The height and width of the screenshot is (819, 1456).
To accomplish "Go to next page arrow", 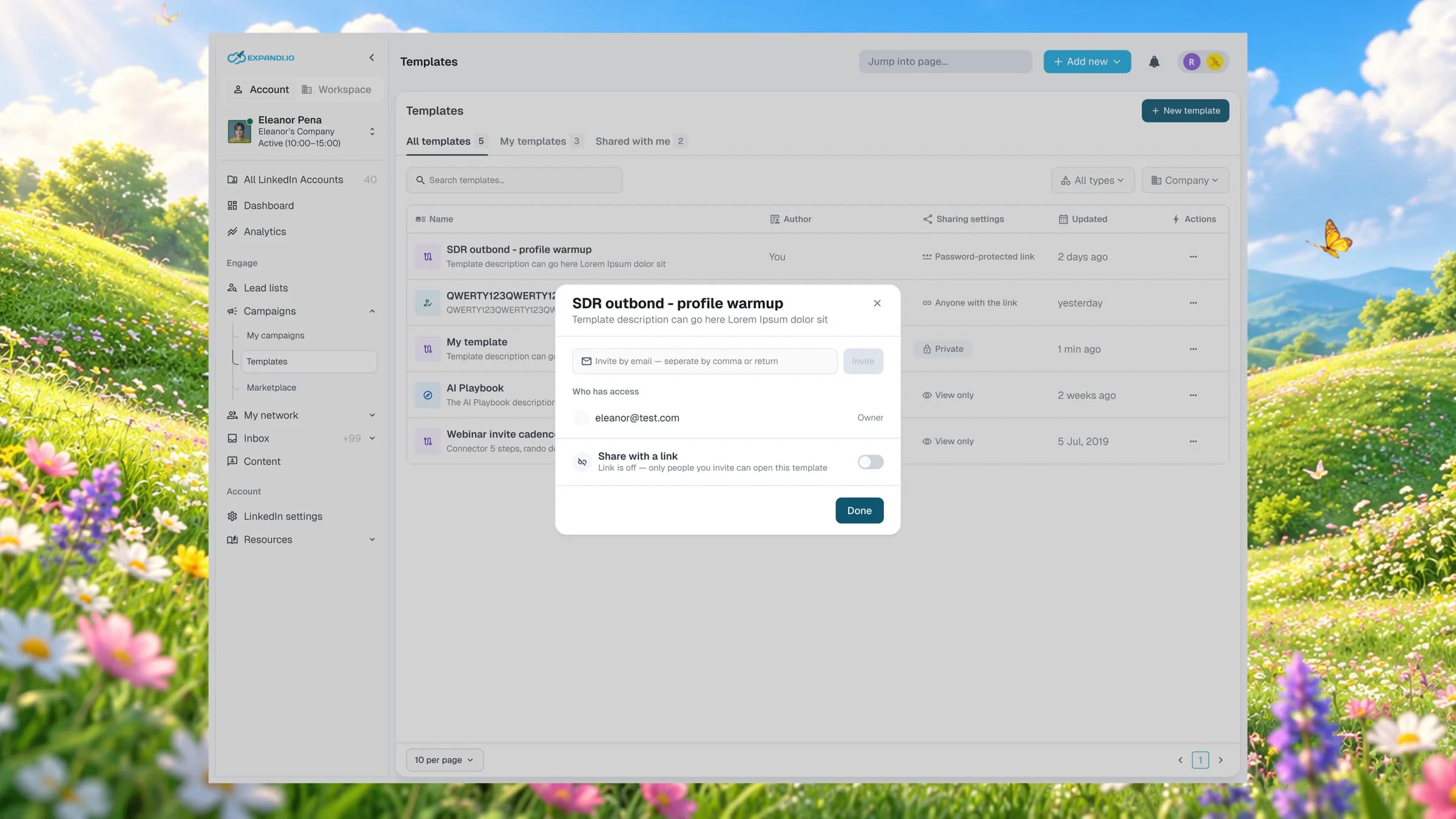I will [x=1221, y=760].
